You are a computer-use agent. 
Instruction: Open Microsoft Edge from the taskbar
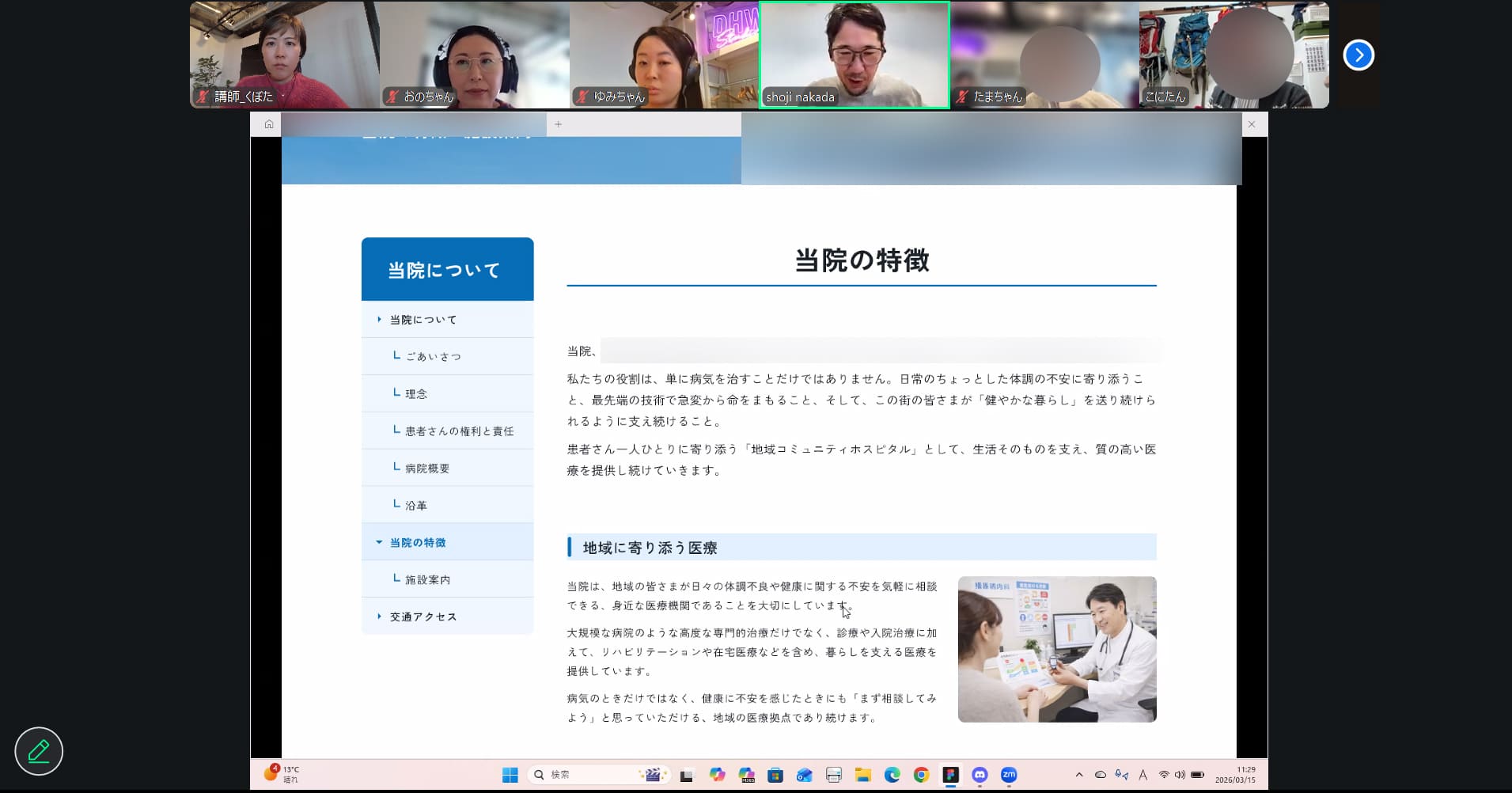(892, 775)
